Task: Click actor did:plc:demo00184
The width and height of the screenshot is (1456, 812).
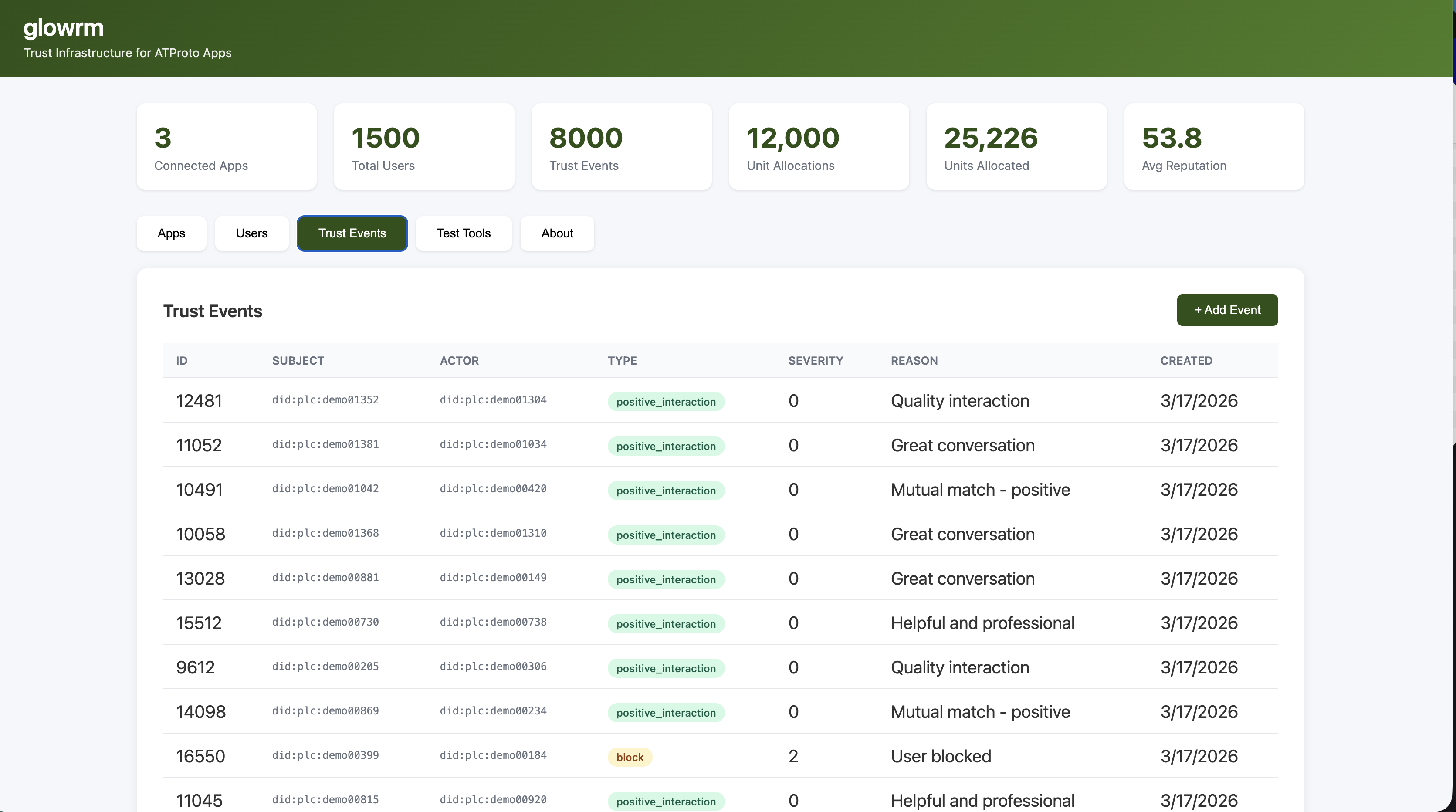Action: coord(494,755)
